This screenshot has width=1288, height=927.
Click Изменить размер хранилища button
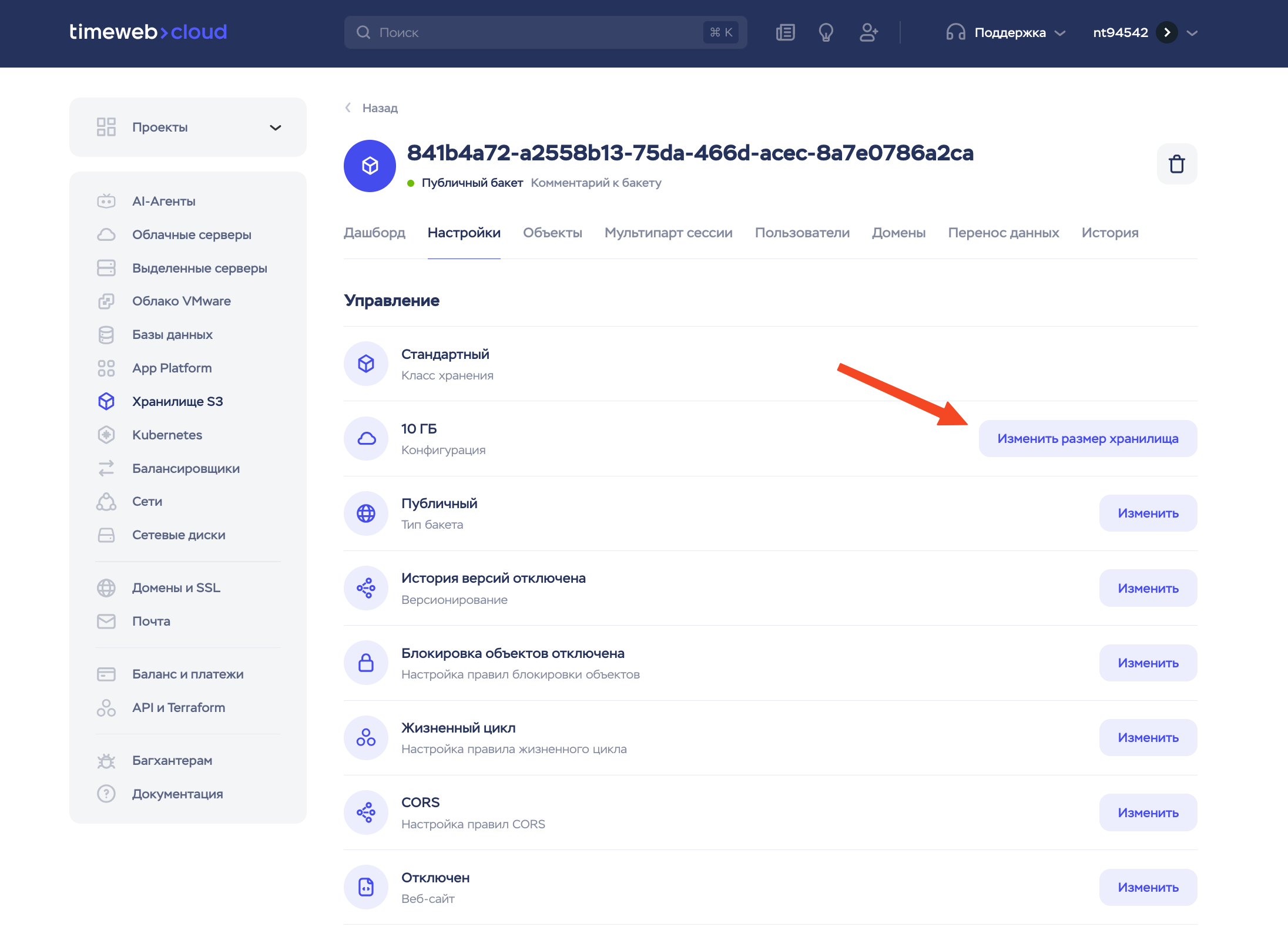[1088, 438]
